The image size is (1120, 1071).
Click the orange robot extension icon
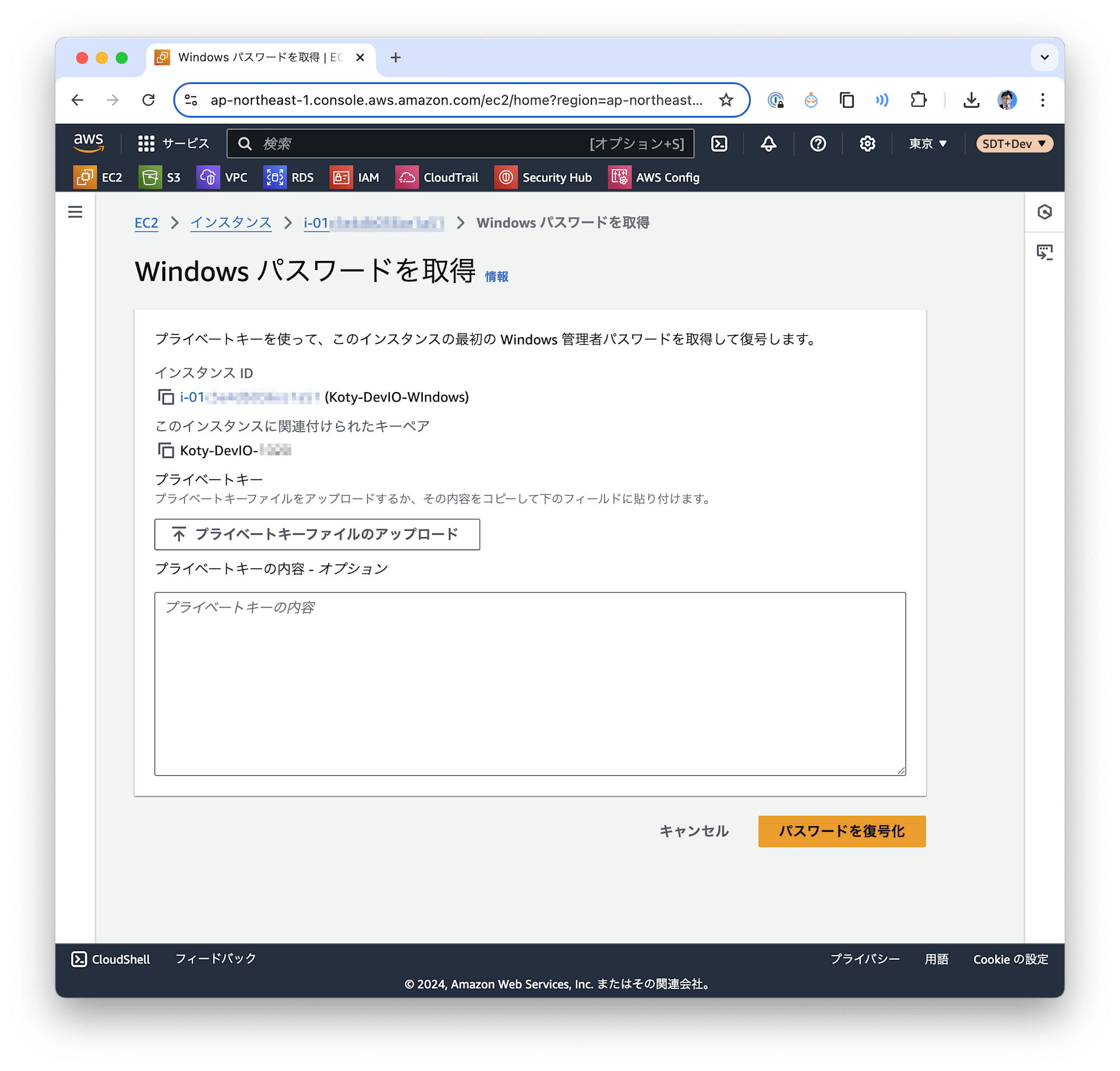pos(811,100)
